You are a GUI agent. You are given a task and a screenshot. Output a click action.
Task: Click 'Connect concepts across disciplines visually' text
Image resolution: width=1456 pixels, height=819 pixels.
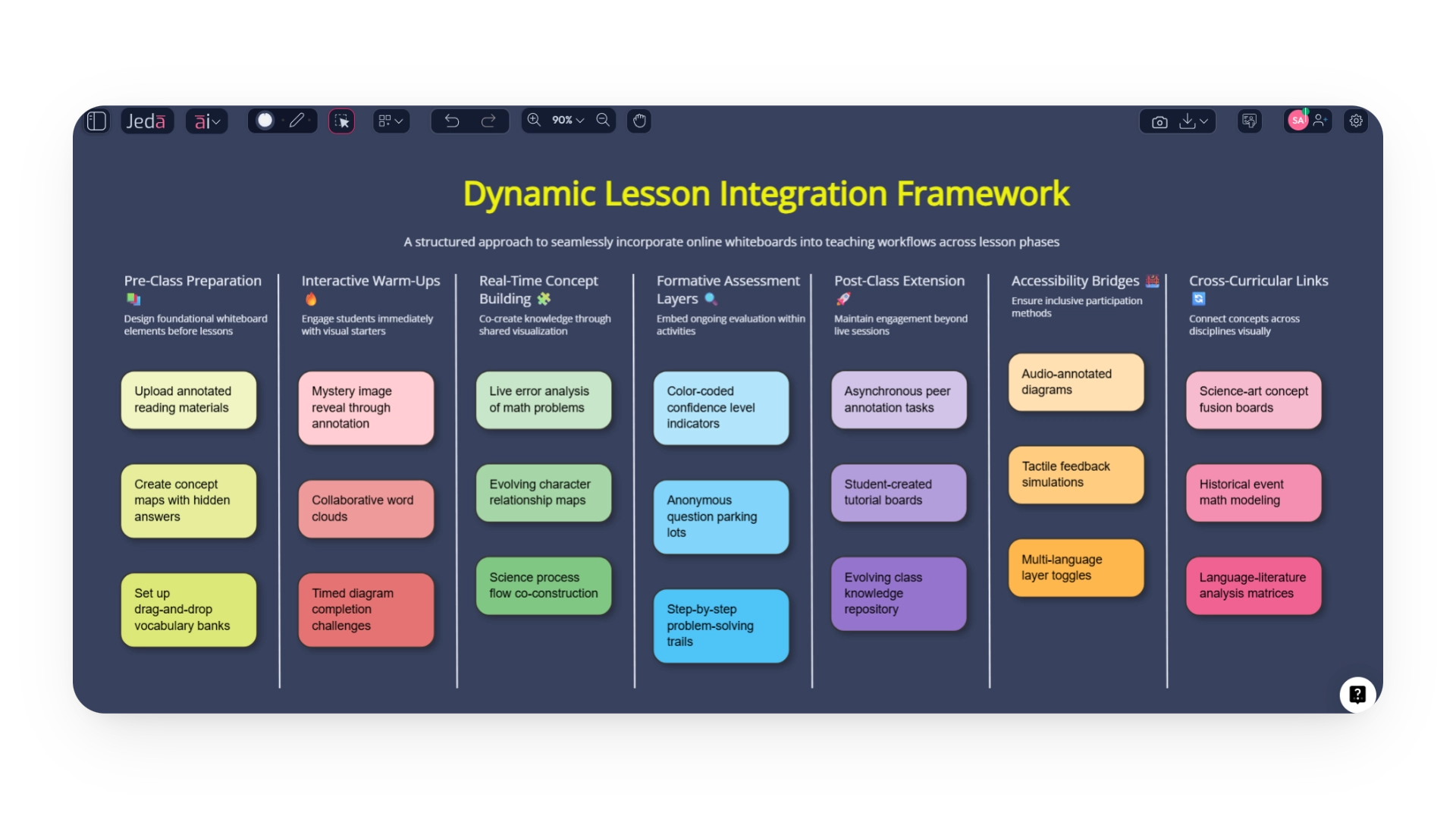(1244, 325)
